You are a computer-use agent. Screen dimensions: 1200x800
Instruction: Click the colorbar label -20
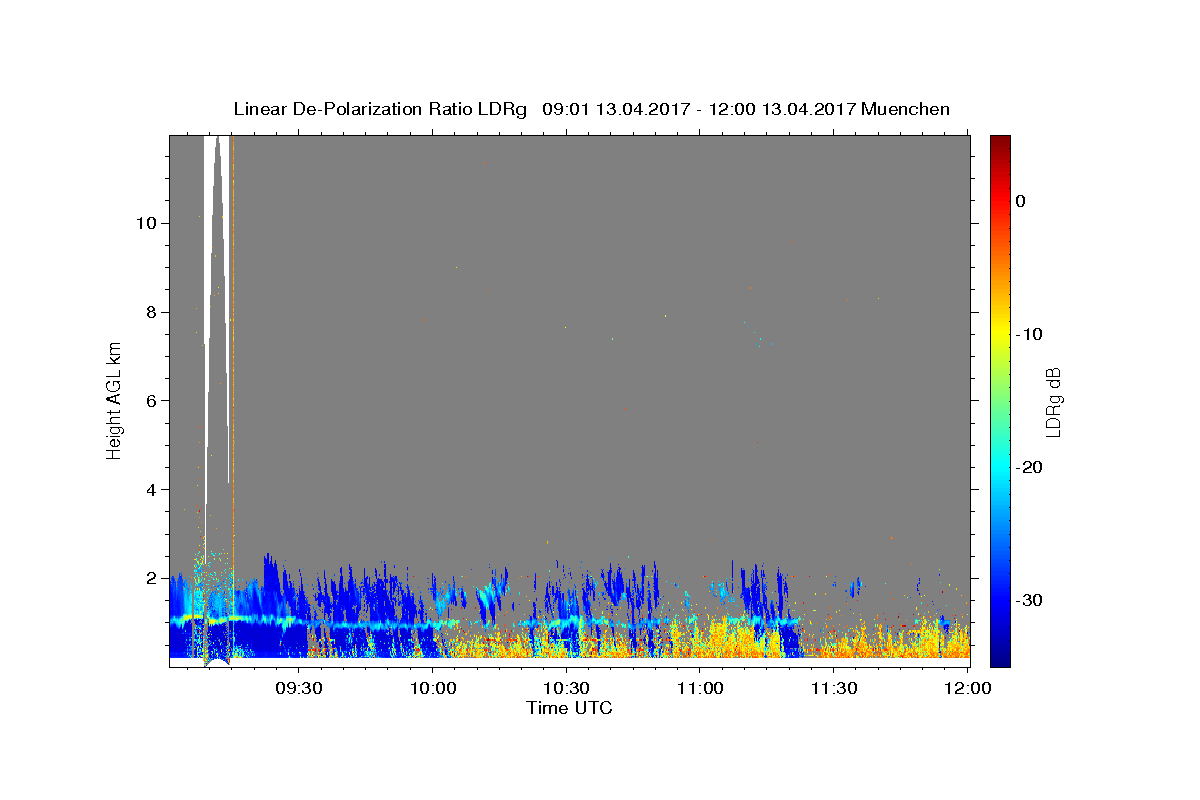coord(1029,467)
